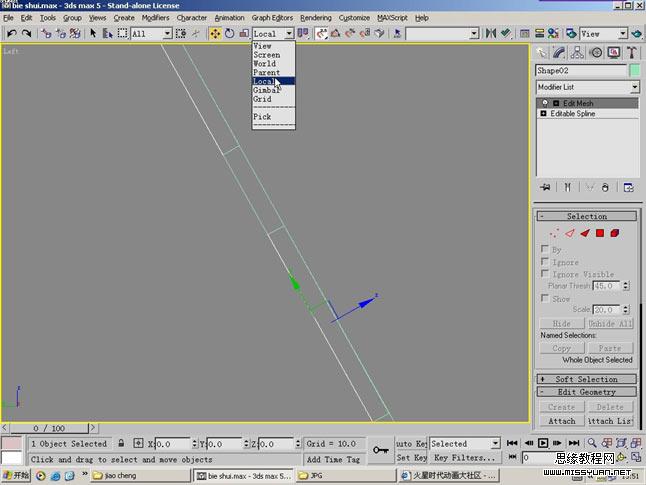The width and height of the screenshot is (646, 485).
Task: Choose Pick in coordinate system list
Action: 274,117
